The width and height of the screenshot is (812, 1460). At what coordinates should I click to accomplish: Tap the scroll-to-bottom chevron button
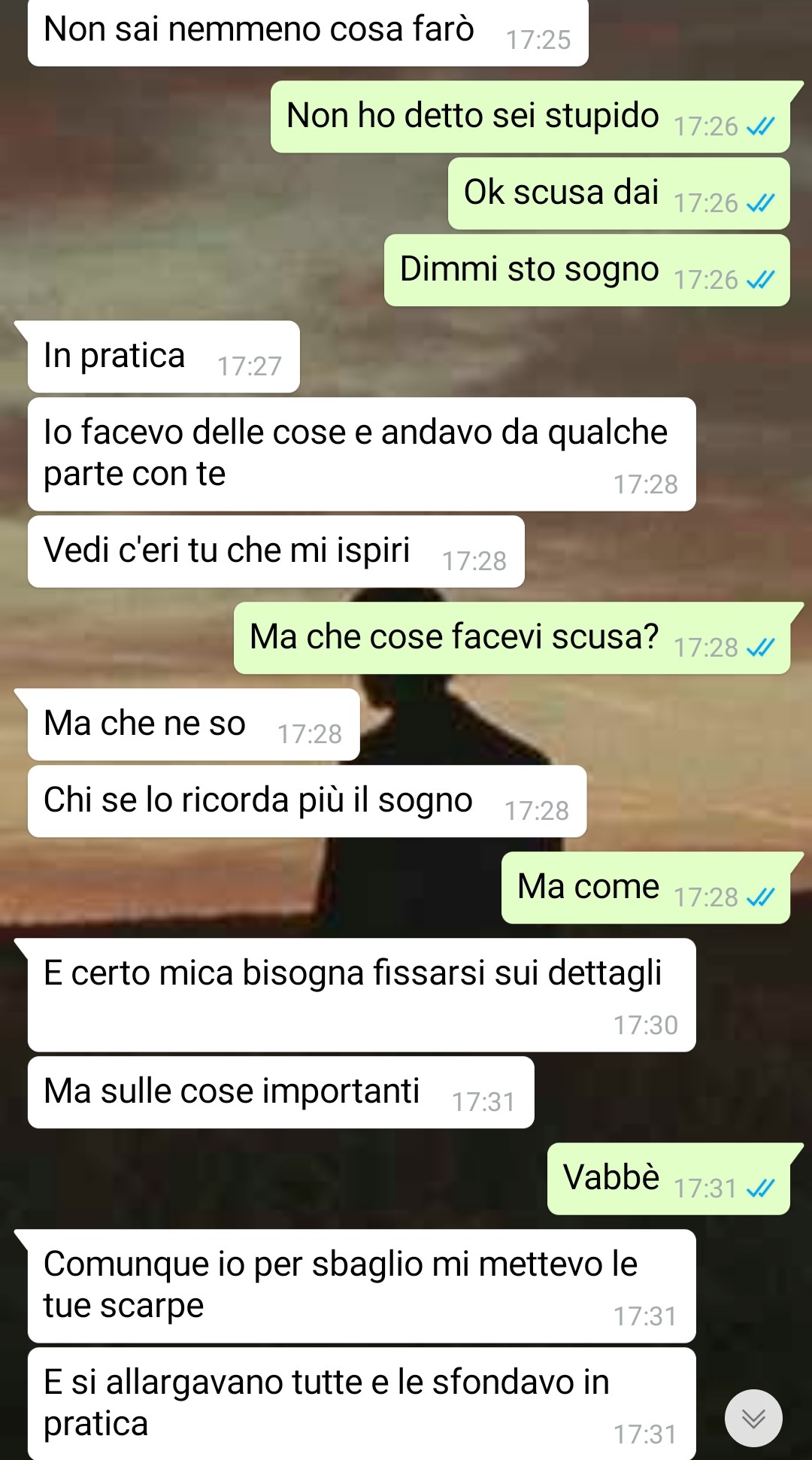(753, 1418)
